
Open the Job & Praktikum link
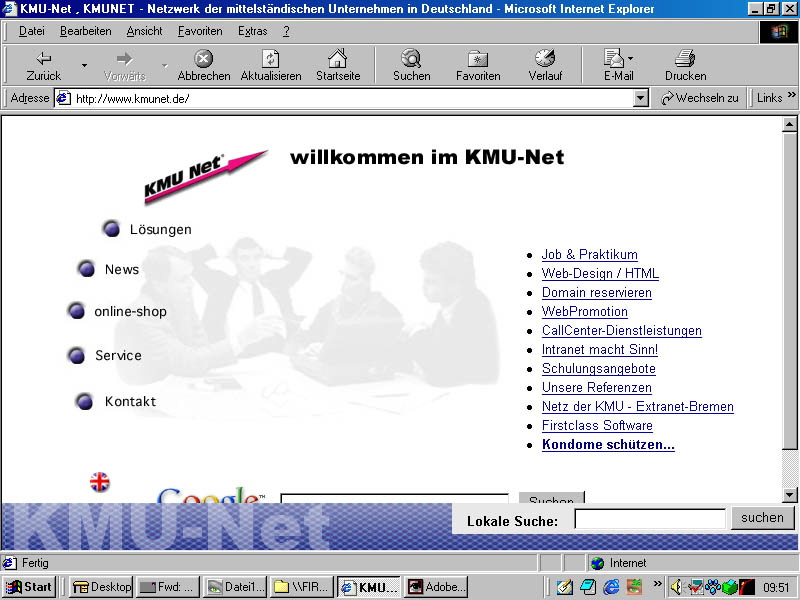[589, 254]
